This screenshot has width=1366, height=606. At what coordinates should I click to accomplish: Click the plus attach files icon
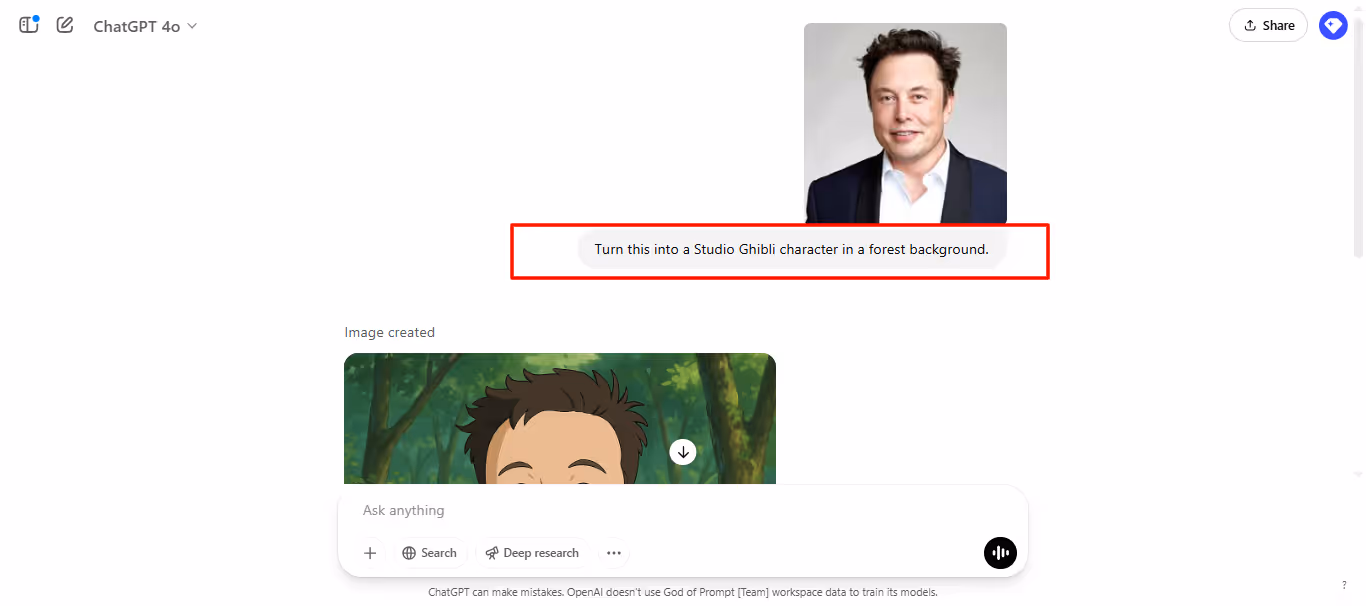tap(370, 553)
